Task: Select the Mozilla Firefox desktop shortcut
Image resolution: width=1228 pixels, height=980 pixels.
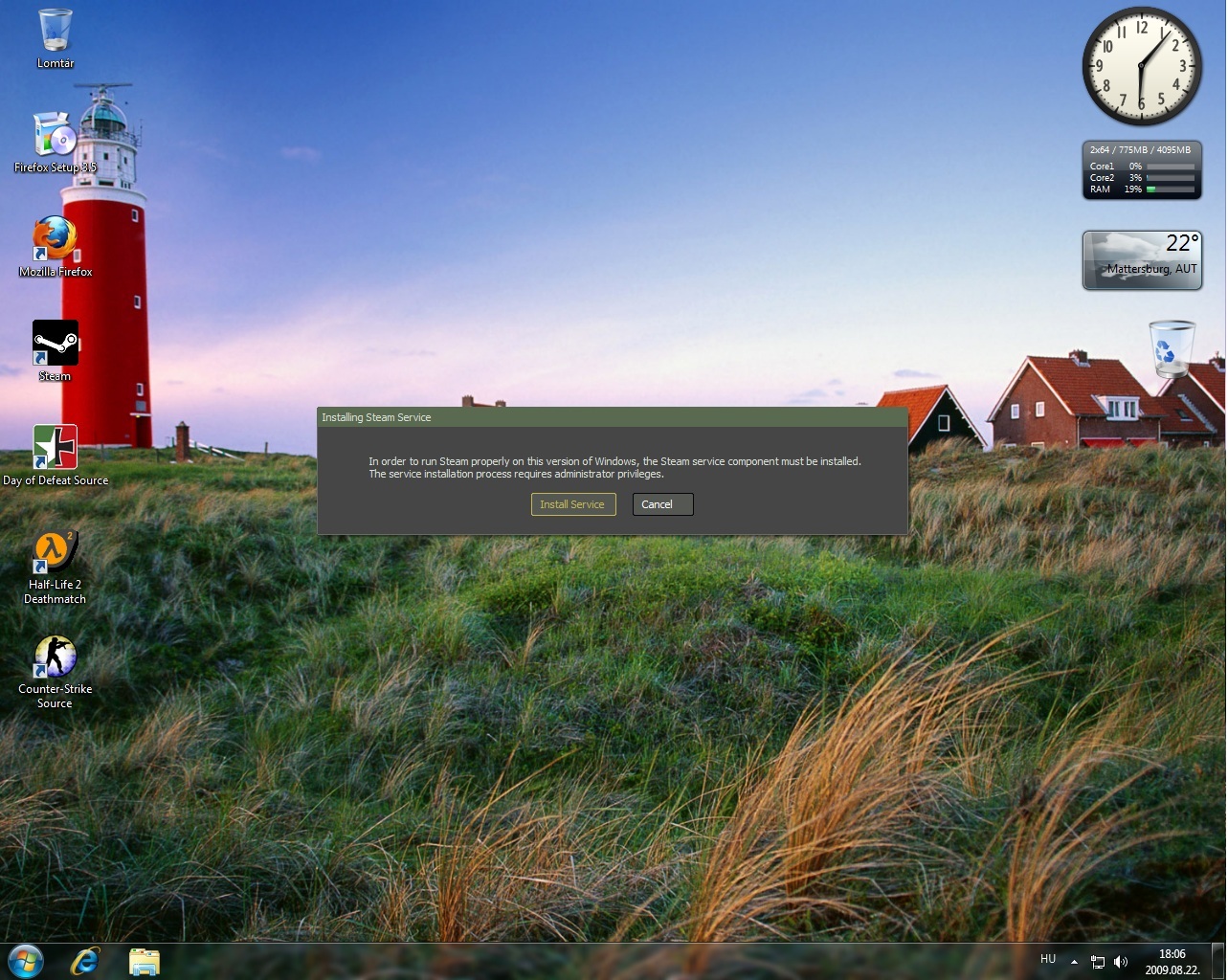Action: click(56, 247)
